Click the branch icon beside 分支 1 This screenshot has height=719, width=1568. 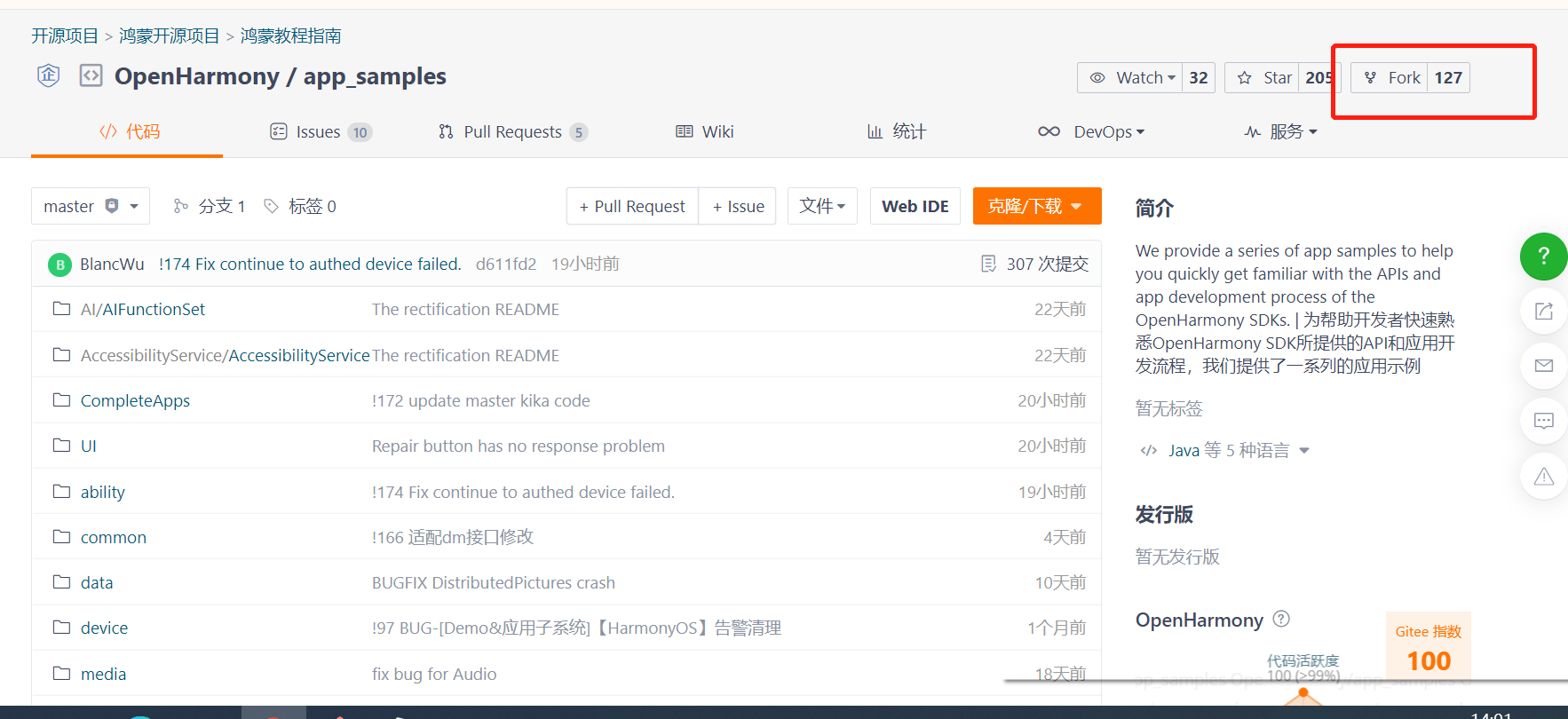181,206
